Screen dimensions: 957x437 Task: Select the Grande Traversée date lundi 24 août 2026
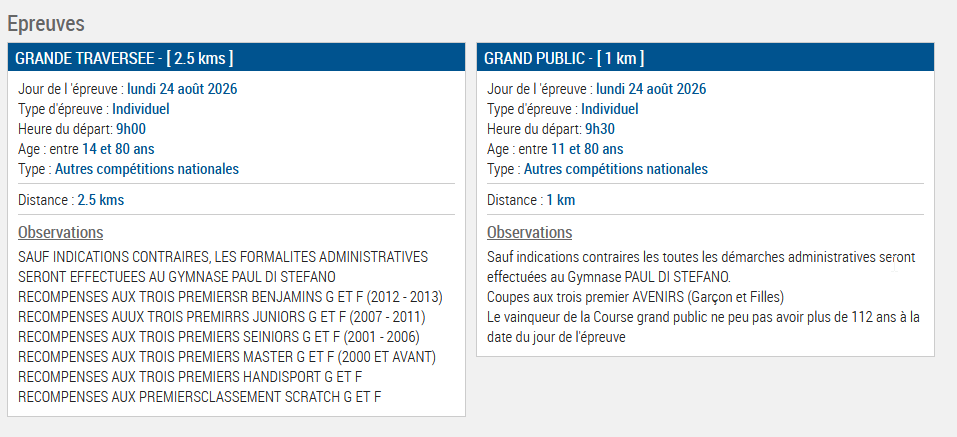(182, 89)
